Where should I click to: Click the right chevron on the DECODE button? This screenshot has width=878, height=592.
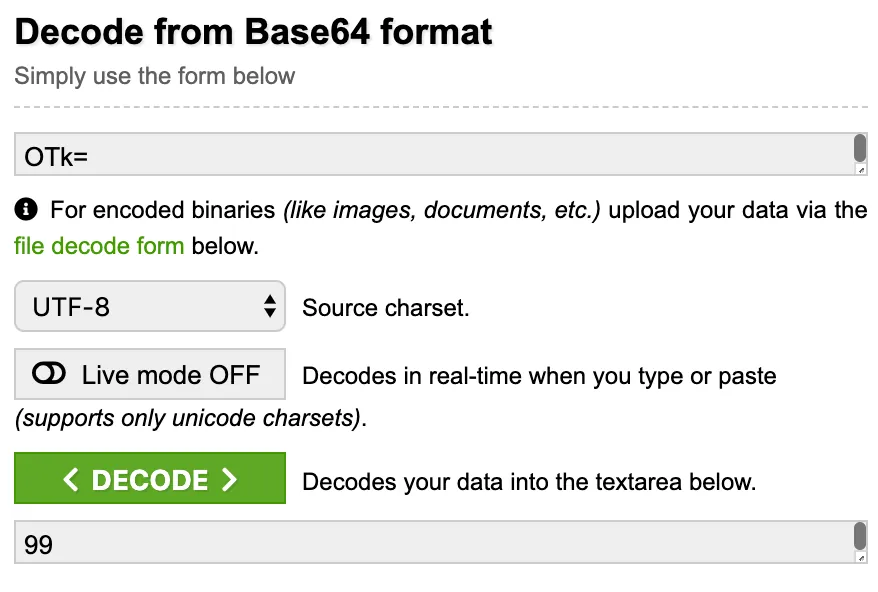230,480
